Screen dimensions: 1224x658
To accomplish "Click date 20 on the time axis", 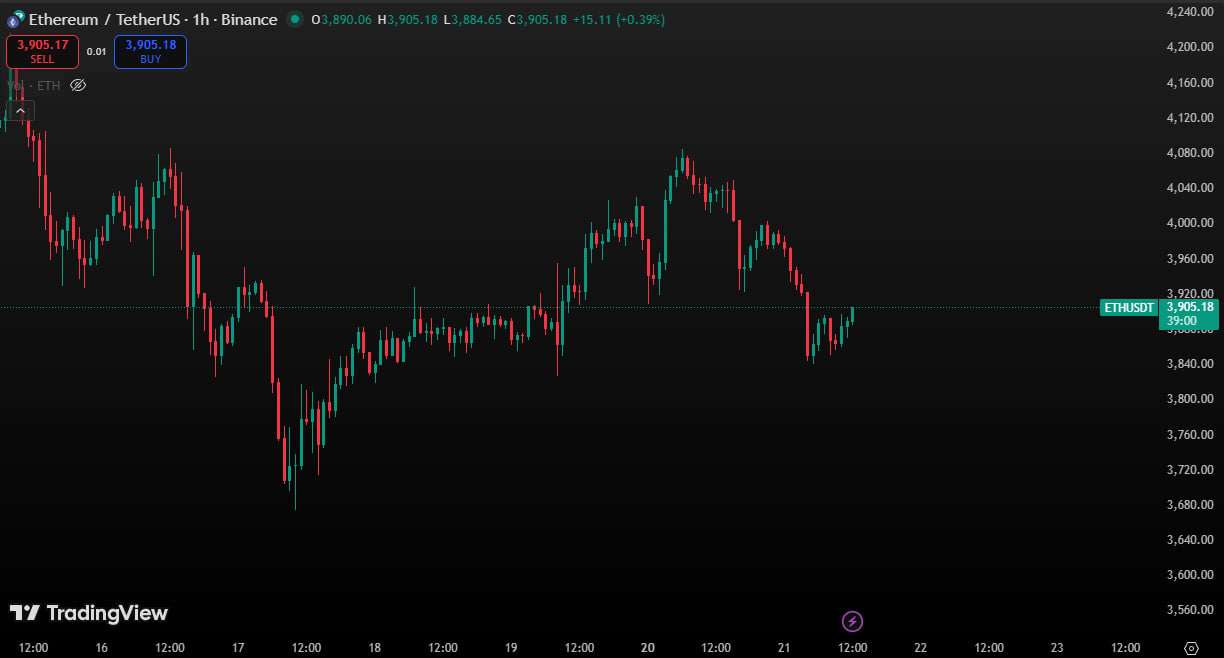I will point(648,647).
